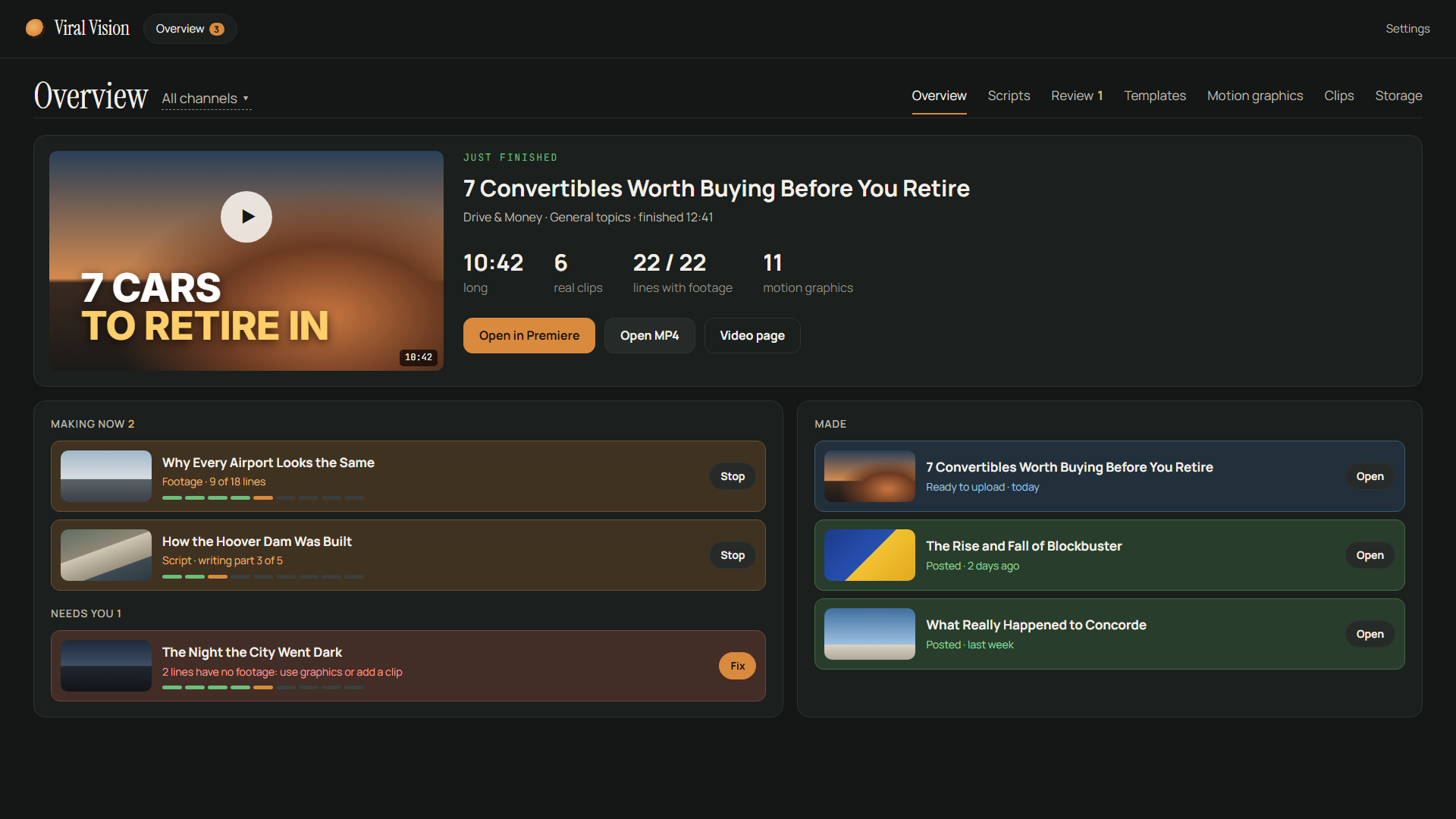Open the Video page
This screenshot has width=1456, height=819.
tap(752, 335)
